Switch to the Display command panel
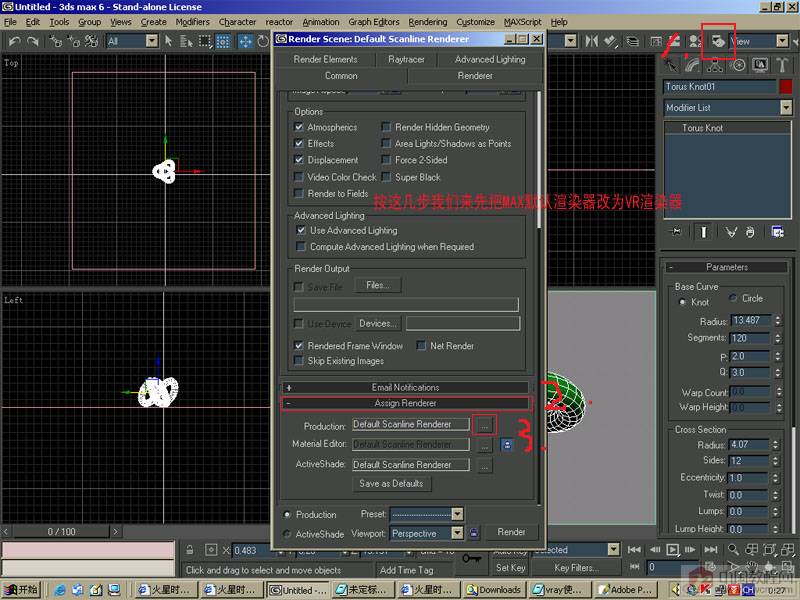 (x=760, y=65)
